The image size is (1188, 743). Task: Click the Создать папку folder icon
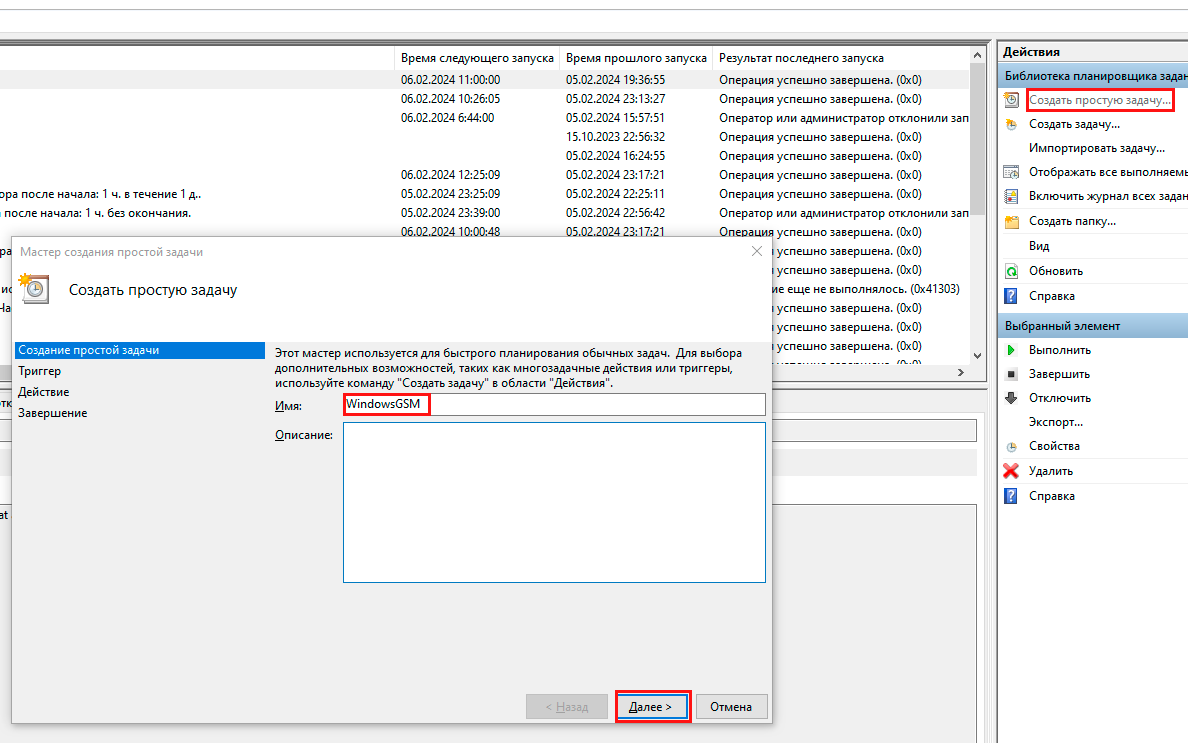pos(1011,221)
